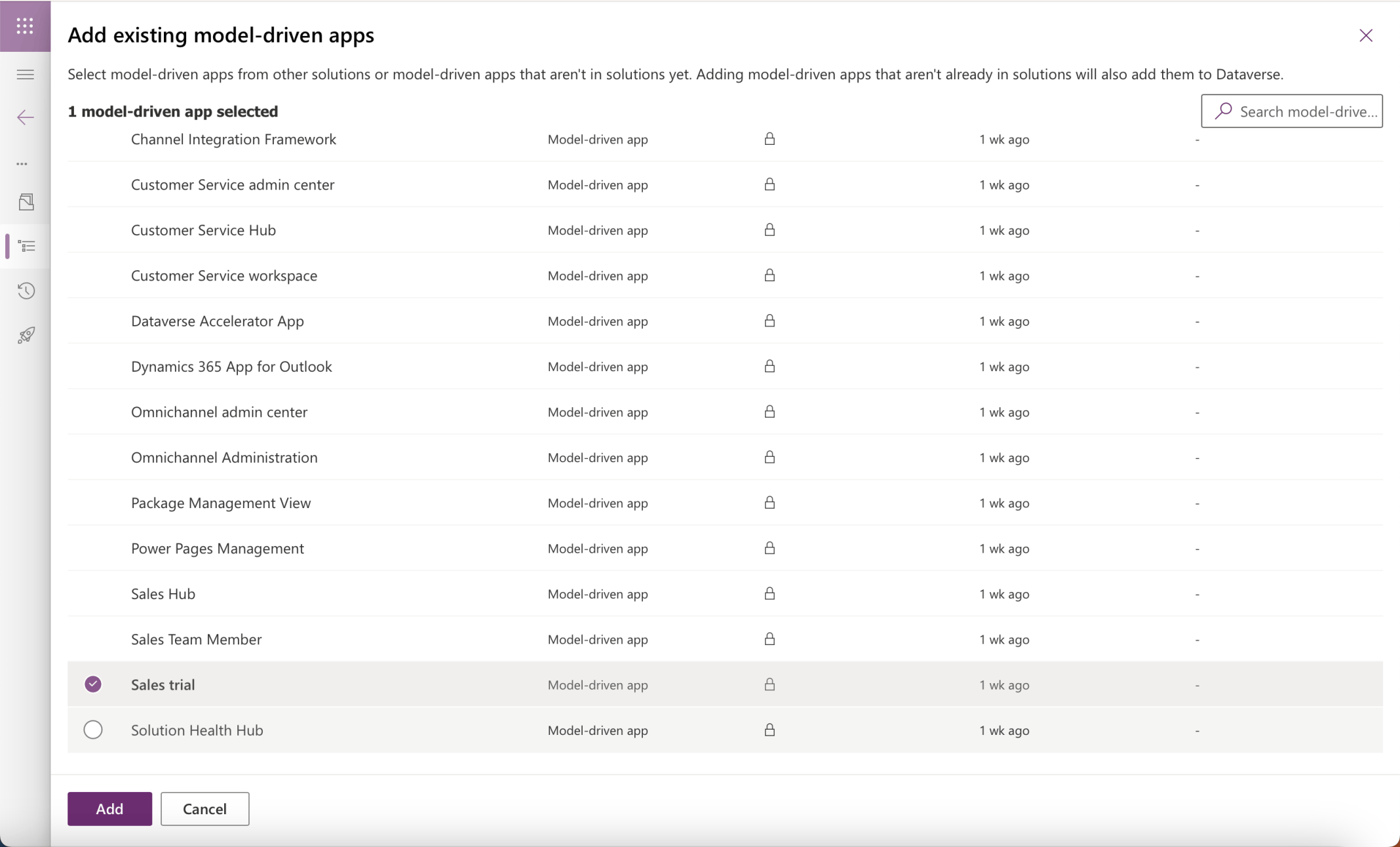This screenshot has height=847, width=1400.
Task: Select the Solution Health Hub checkbox
Action: tap(93, 730)
